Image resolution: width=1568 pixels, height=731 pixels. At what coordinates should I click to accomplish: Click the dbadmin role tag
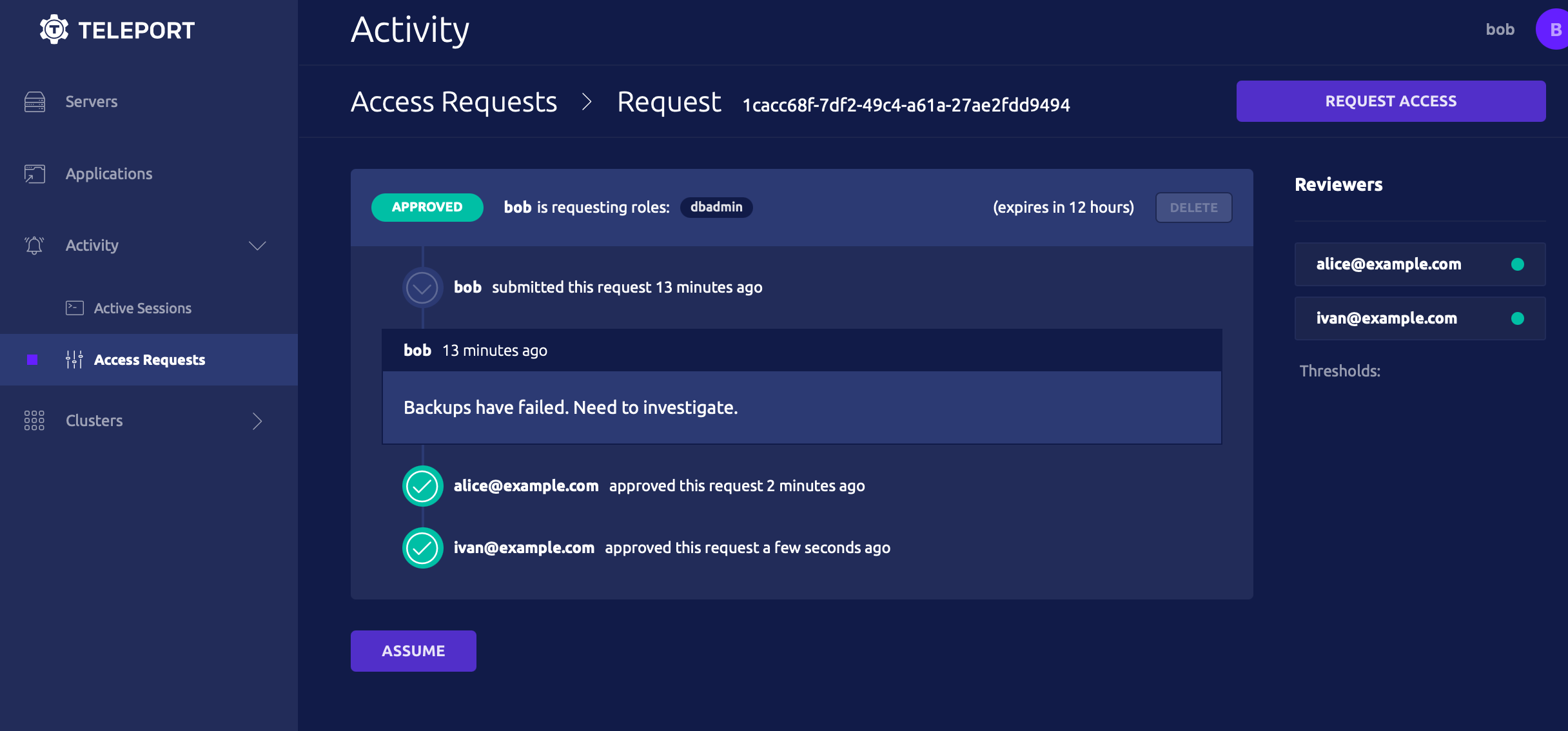tap(716, 207)
